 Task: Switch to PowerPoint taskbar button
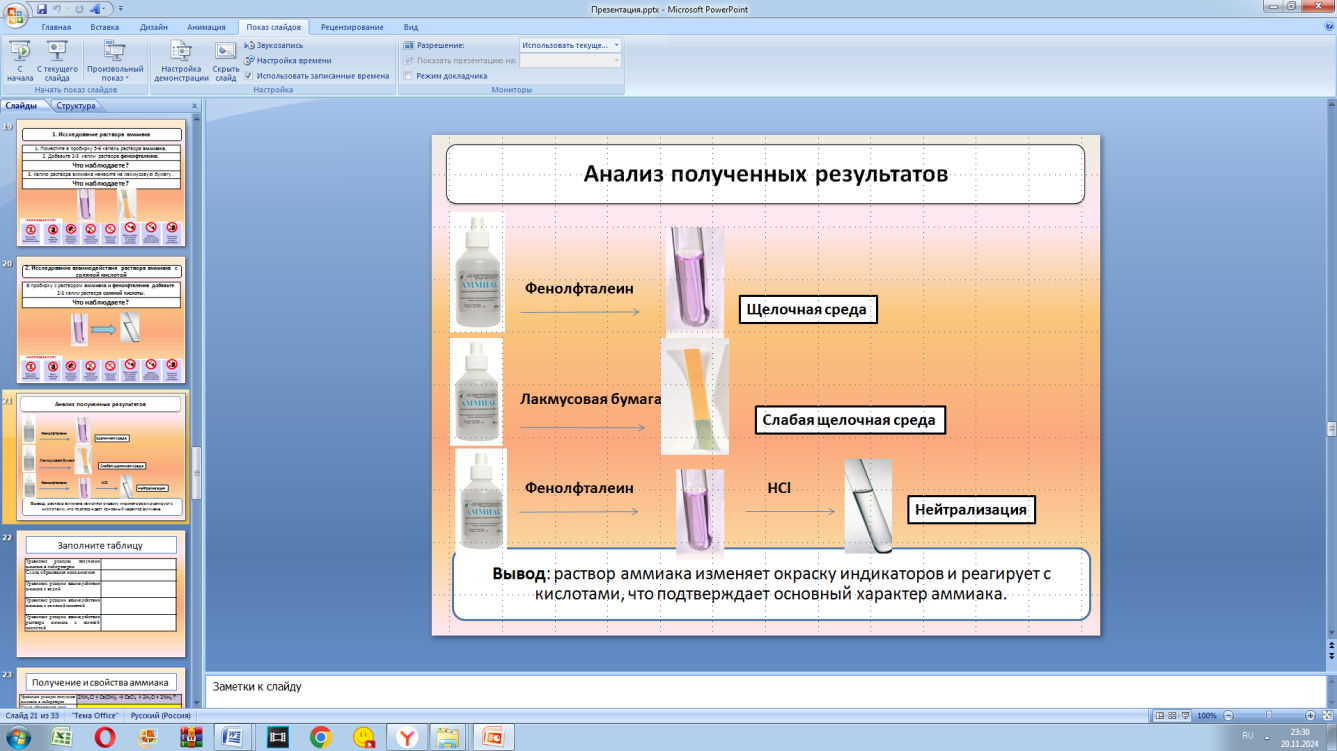pos(493,737)
